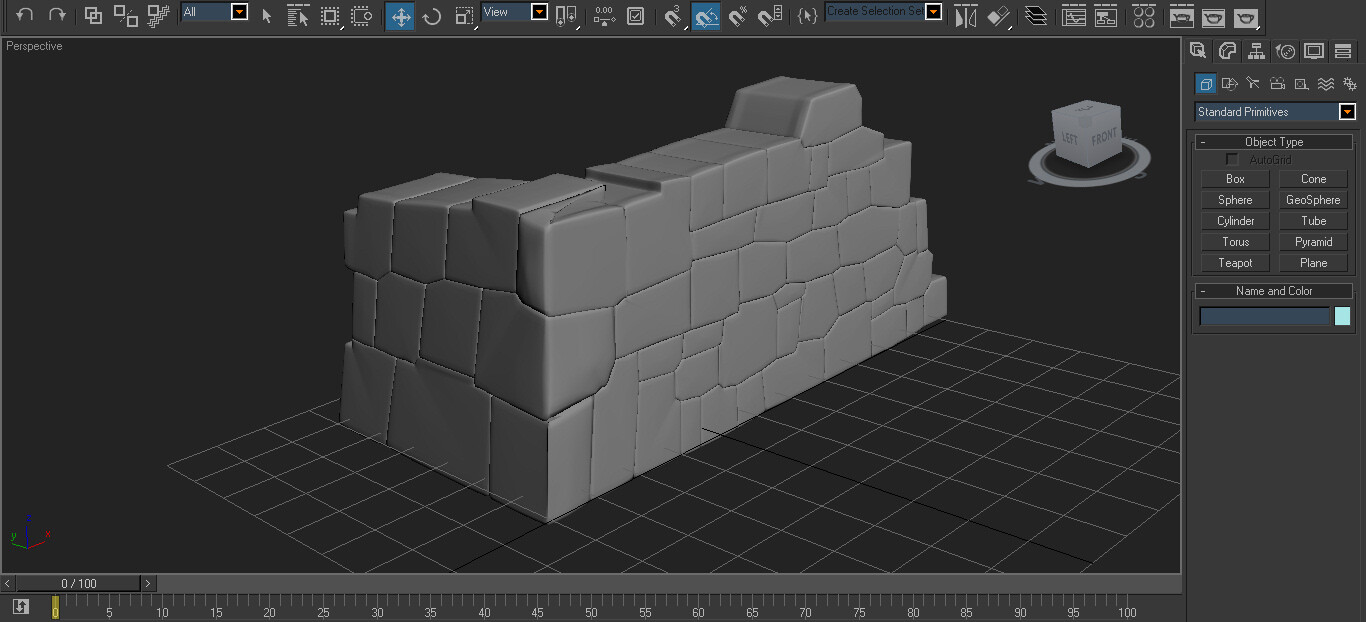Click the Box primitive button

pyautogui.click(x=1235, y=179)
